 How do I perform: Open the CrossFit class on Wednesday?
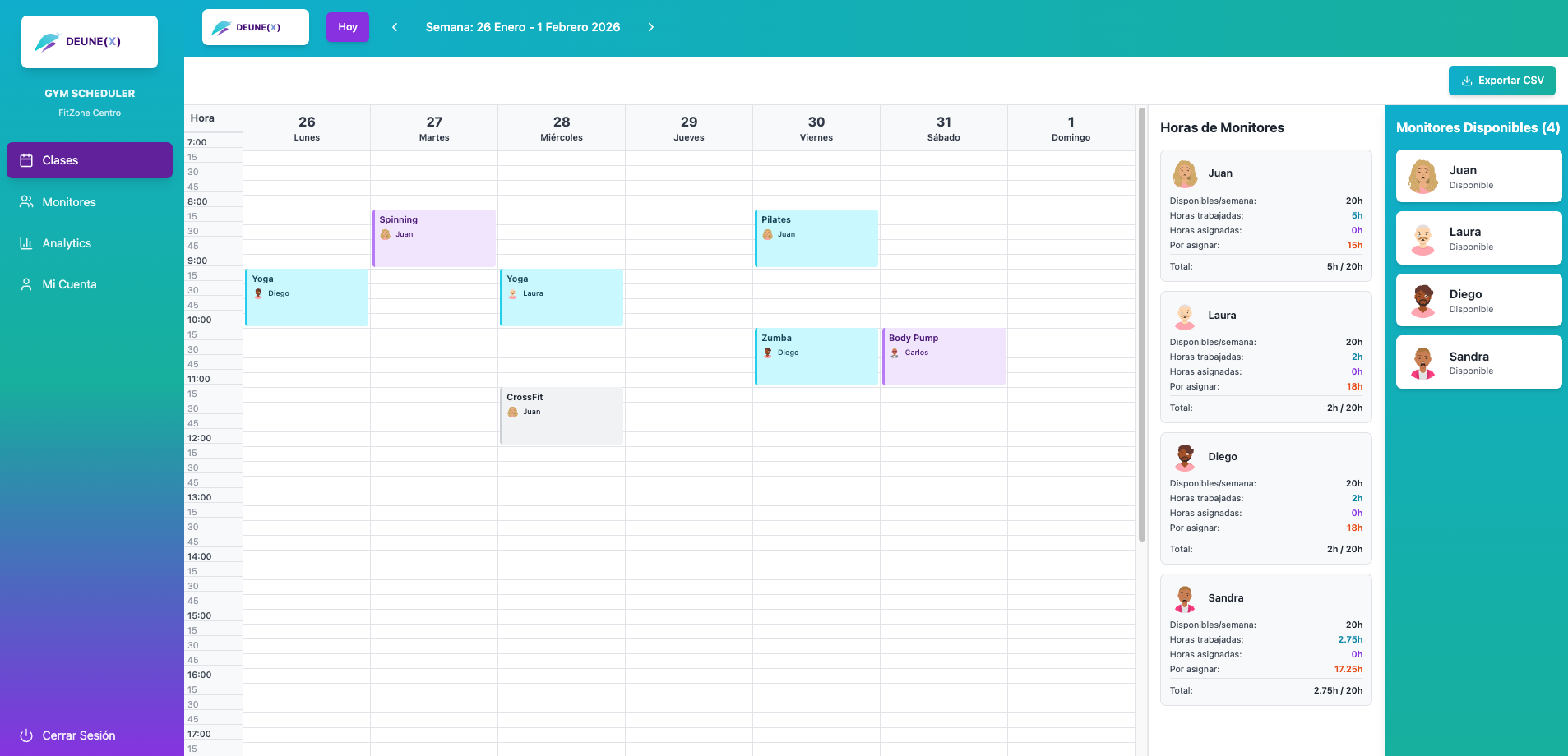[562, 416]
